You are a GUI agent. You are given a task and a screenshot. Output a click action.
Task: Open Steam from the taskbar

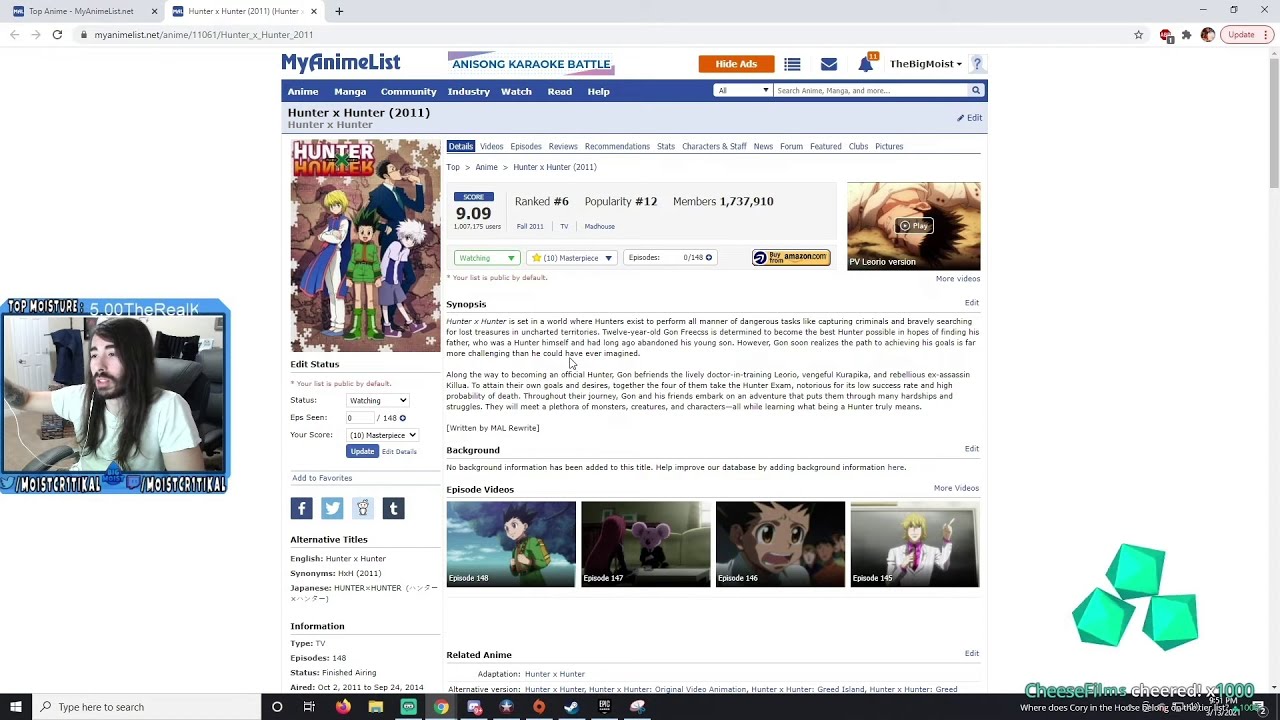[x=571, y=707]
